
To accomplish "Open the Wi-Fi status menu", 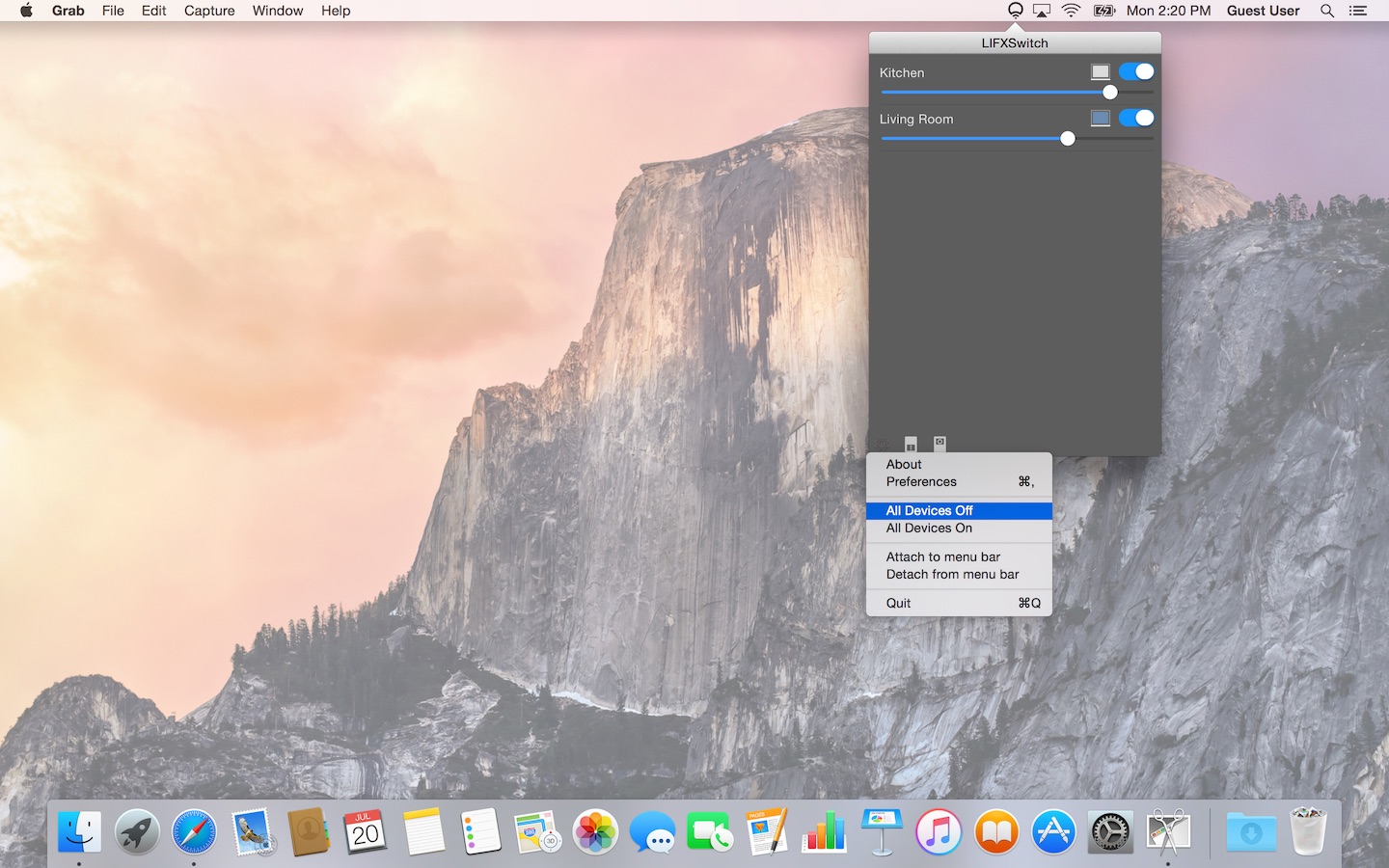I will [1072, 11].
